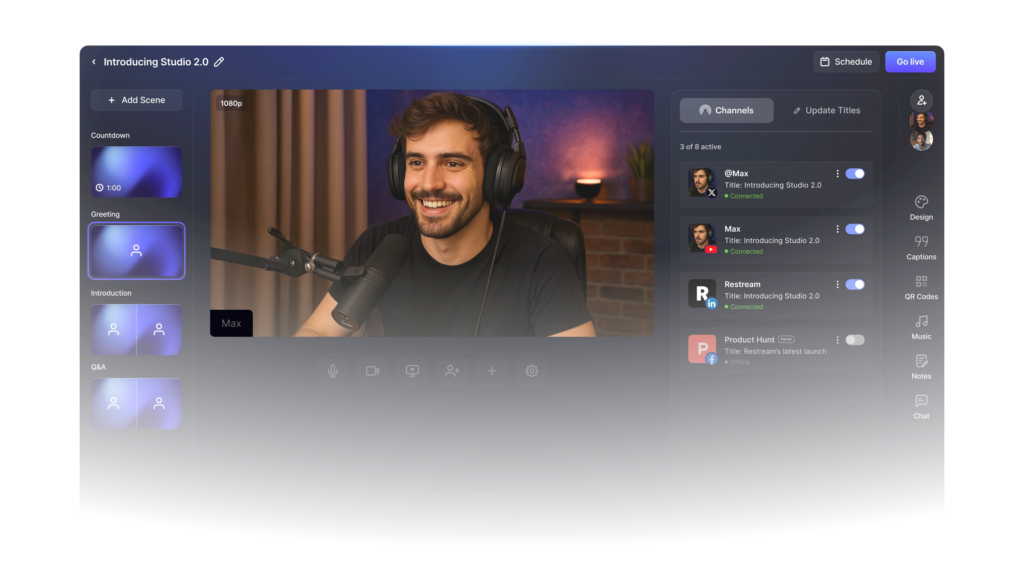Disable the @Max channel toggle

tap(855, 174)
